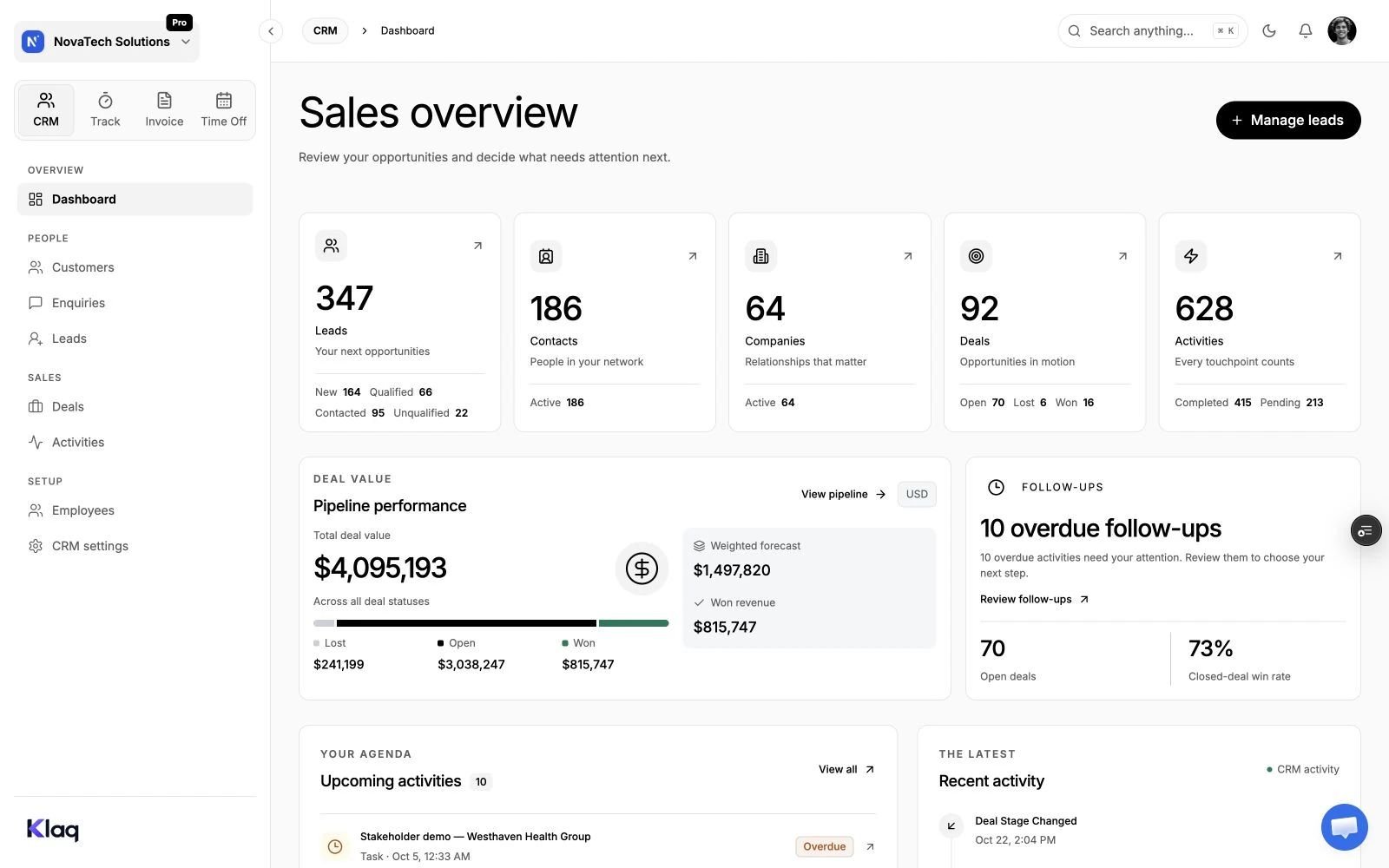Open Leads card arrow icon
This screenshot has width=1389, height=868.
tap(477, 246)
